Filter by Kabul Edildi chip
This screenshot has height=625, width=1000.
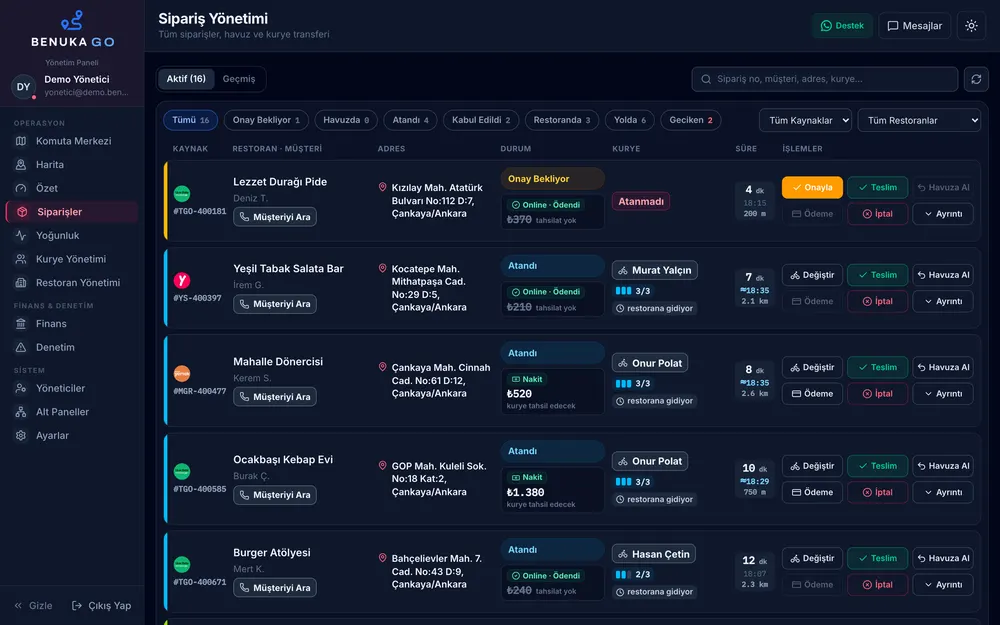481,120
